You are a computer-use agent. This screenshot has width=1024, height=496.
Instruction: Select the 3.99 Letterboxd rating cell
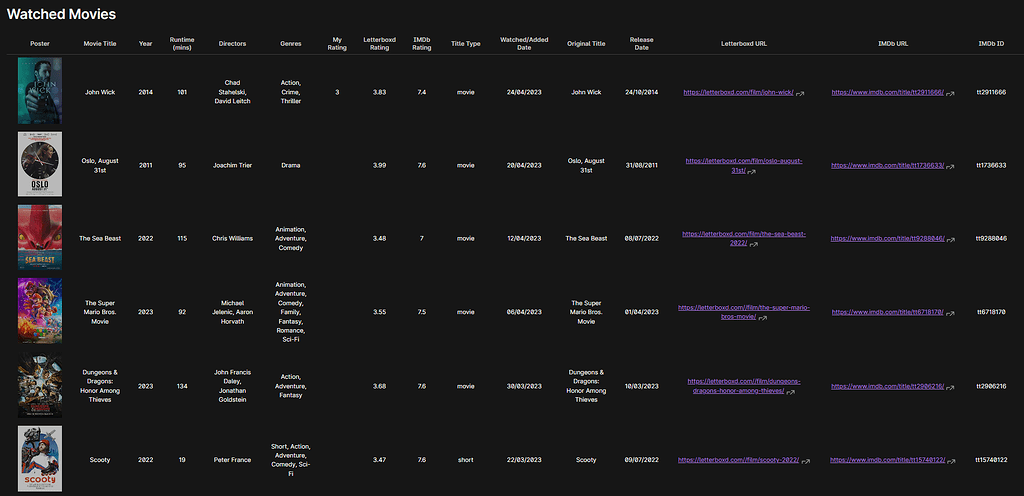point(379,166)
